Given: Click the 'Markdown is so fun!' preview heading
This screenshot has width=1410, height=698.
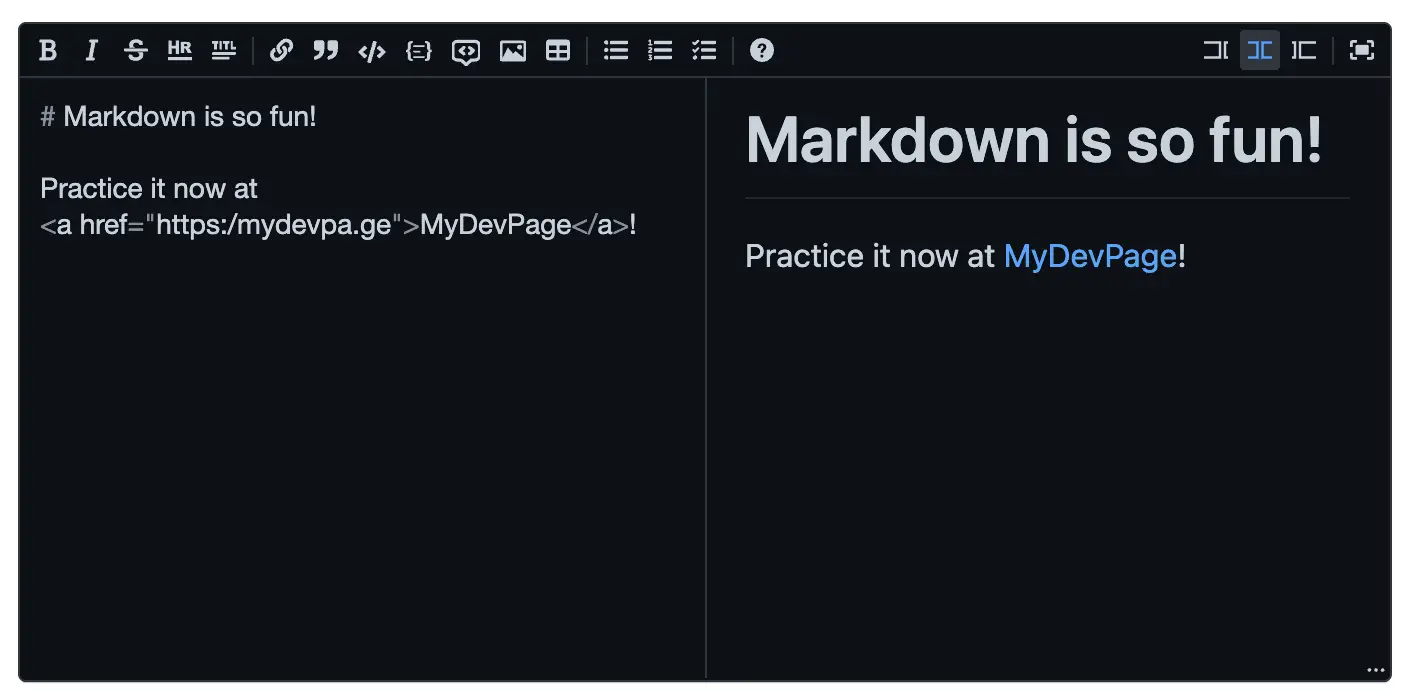Looking at the screenshot, I should click(1034, 139).
